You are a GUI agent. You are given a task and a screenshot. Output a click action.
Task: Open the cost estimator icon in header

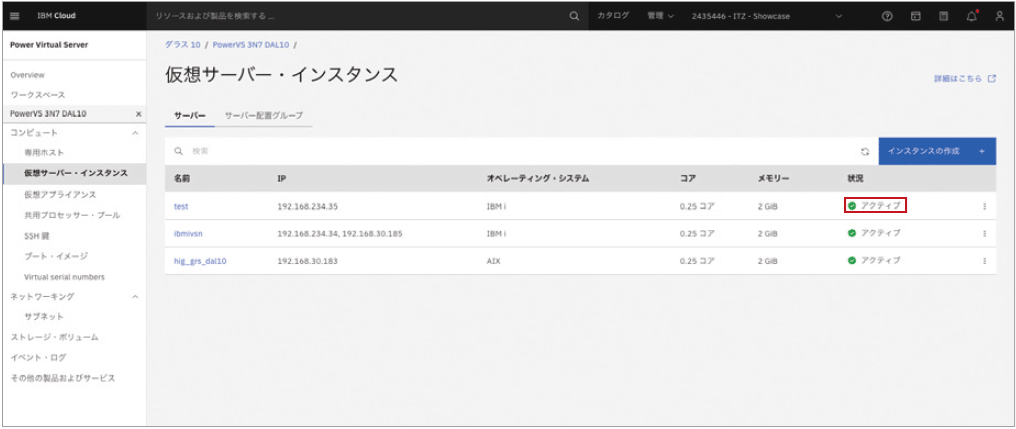click(944, 16)
